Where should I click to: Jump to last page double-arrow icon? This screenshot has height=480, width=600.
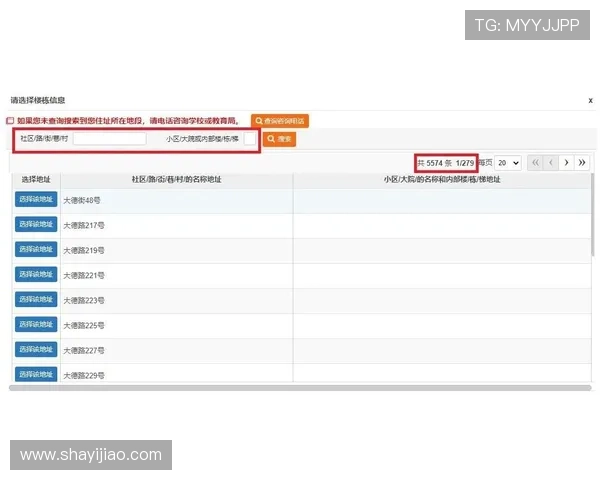[x=582, y=163]
